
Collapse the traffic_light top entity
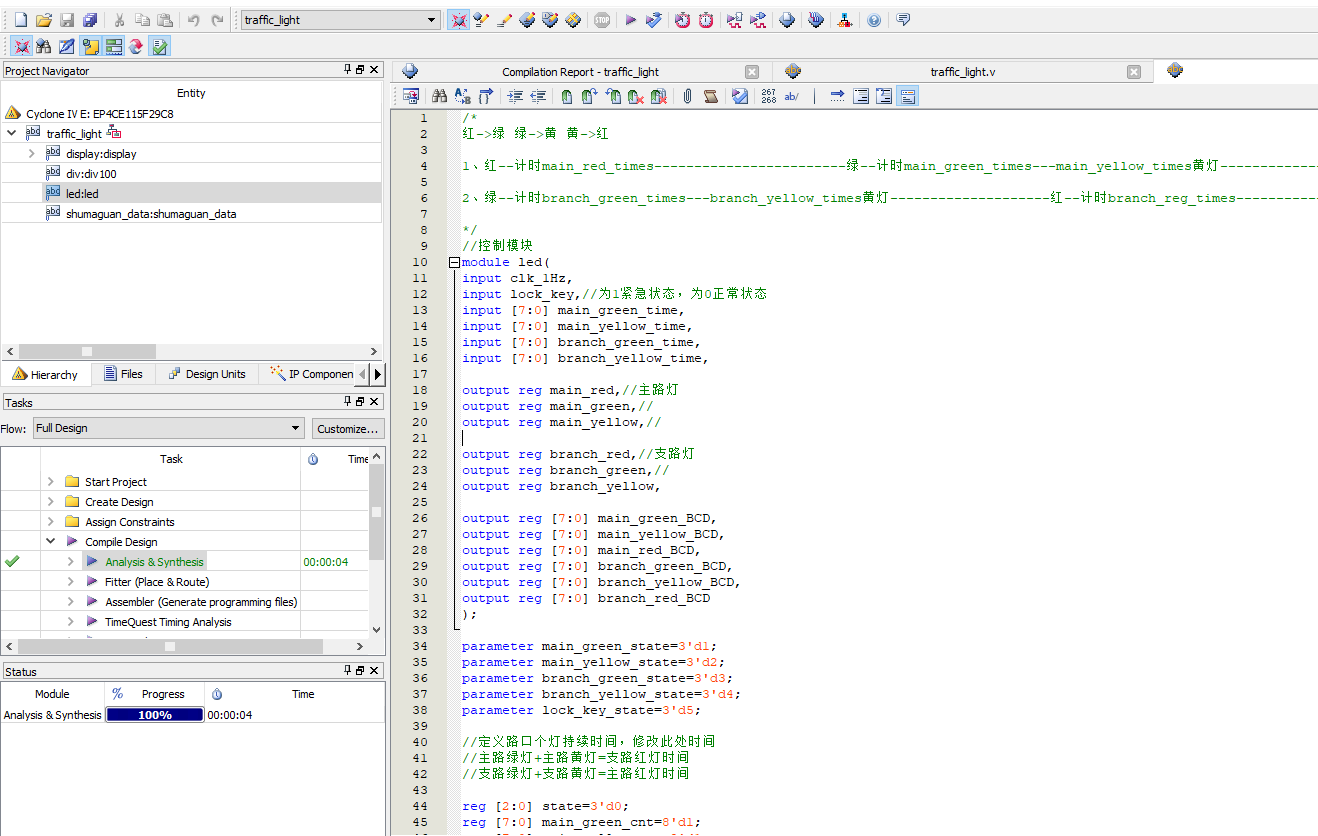12,133
